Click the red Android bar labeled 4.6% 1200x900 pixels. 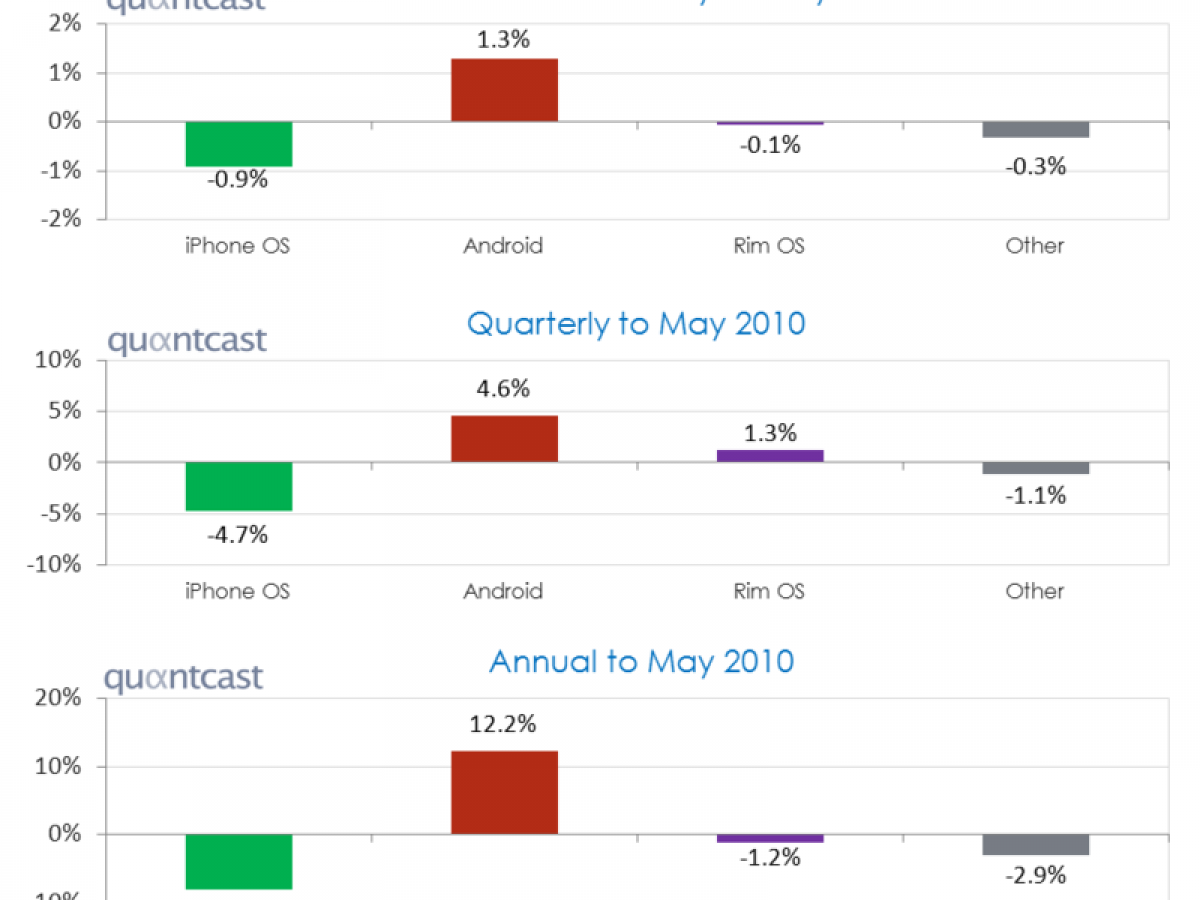504,438
